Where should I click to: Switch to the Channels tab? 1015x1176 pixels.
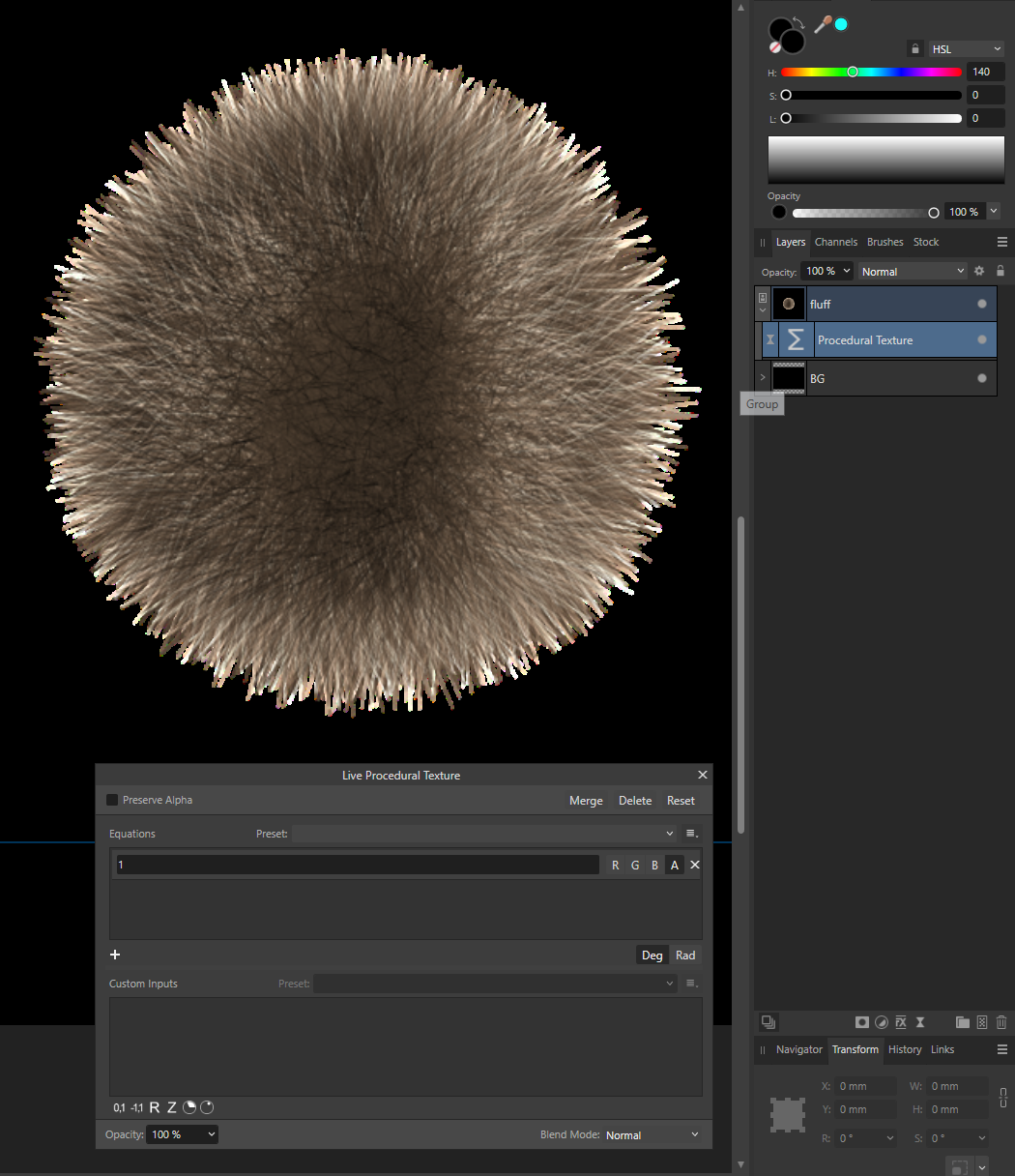[835, 242]
